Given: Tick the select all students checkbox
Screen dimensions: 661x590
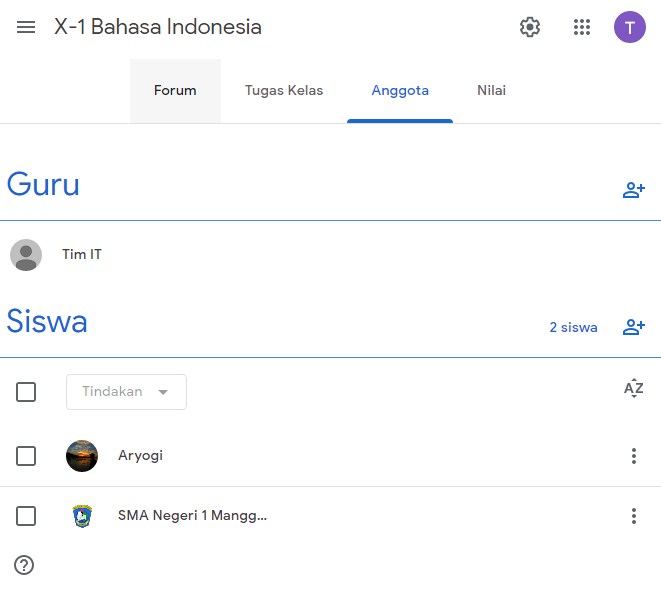Looking at the screenshot, I should [x=26, y=392].
